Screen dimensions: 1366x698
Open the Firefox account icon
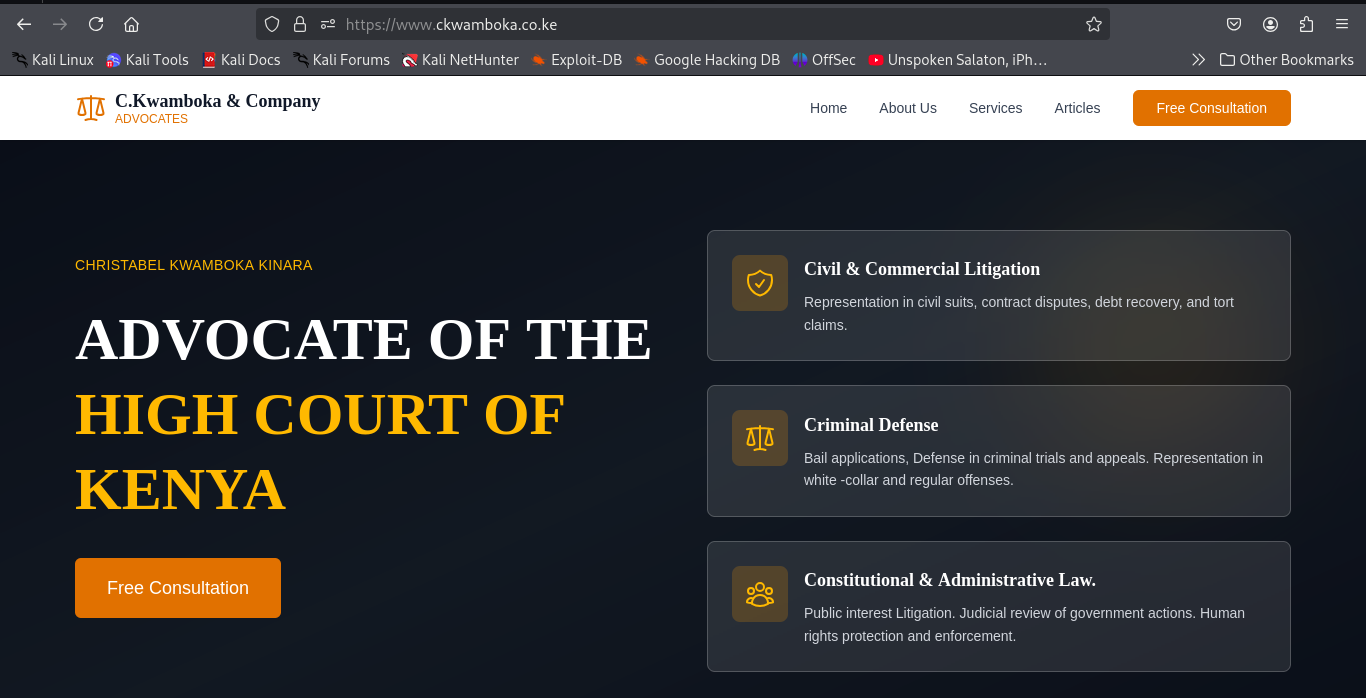[x=1270, y=24]
